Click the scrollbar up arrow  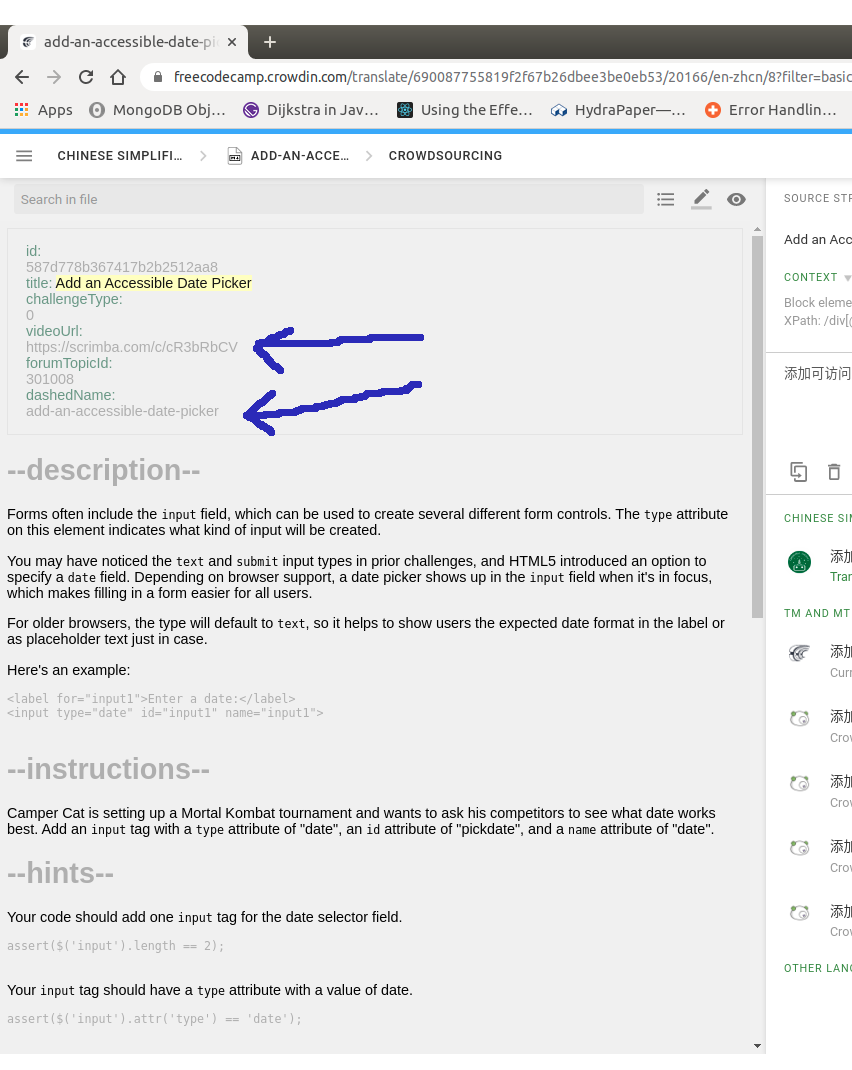[757, 230]
